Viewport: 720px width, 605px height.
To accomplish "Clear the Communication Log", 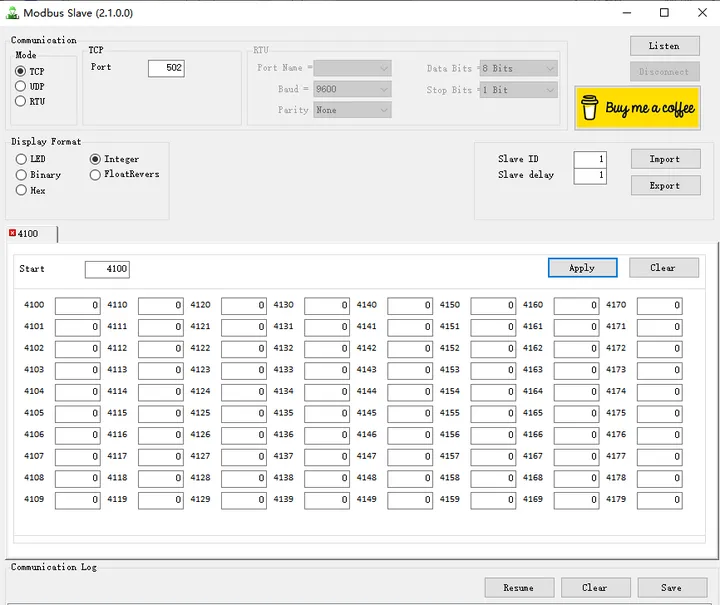I will click(596, 588).
